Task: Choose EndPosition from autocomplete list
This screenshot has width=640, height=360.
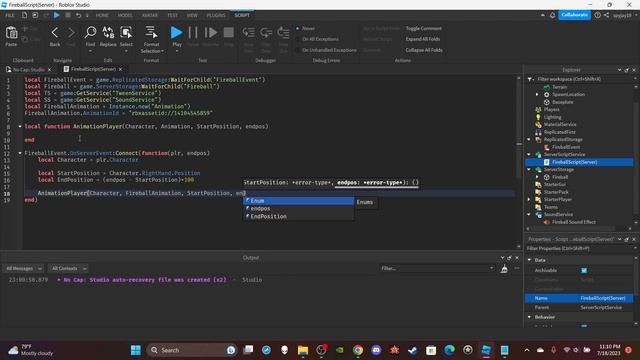Action: click(x=299, y=216)
